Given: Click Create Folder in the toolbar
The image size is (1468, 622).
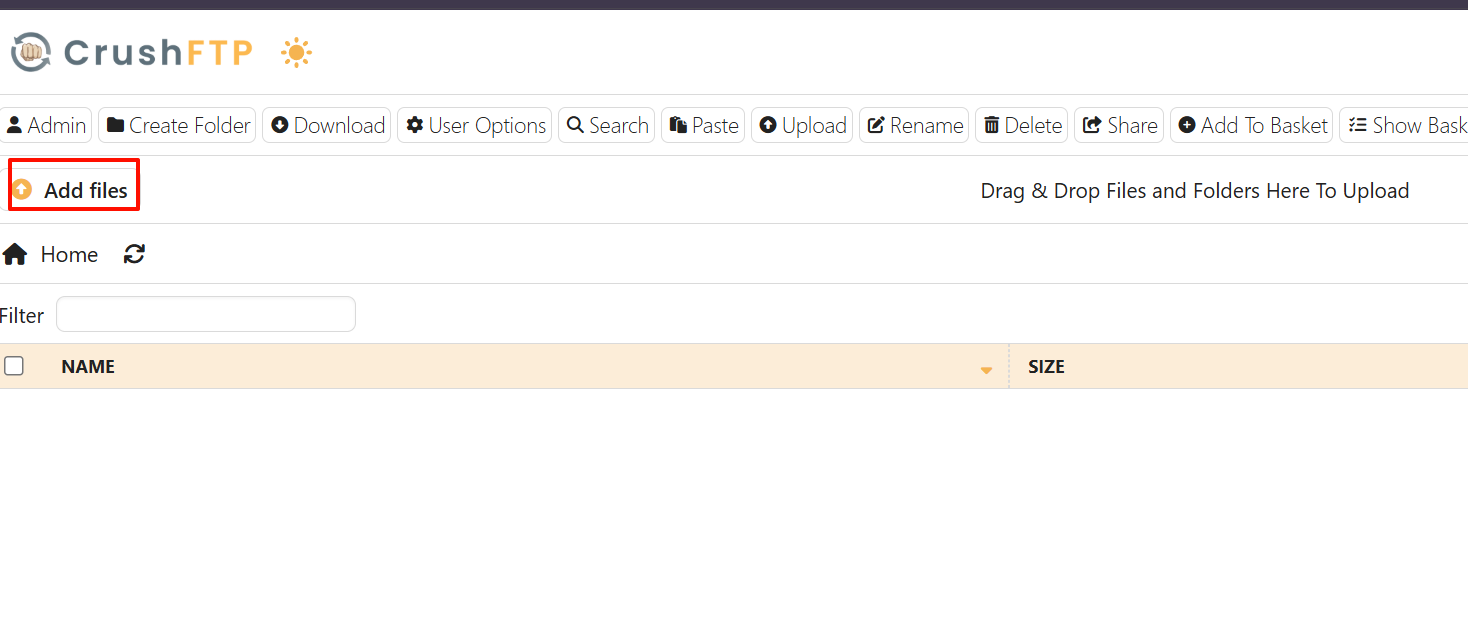Looking at the screenshot, I should pyautogui.click(x=178, y=125).
